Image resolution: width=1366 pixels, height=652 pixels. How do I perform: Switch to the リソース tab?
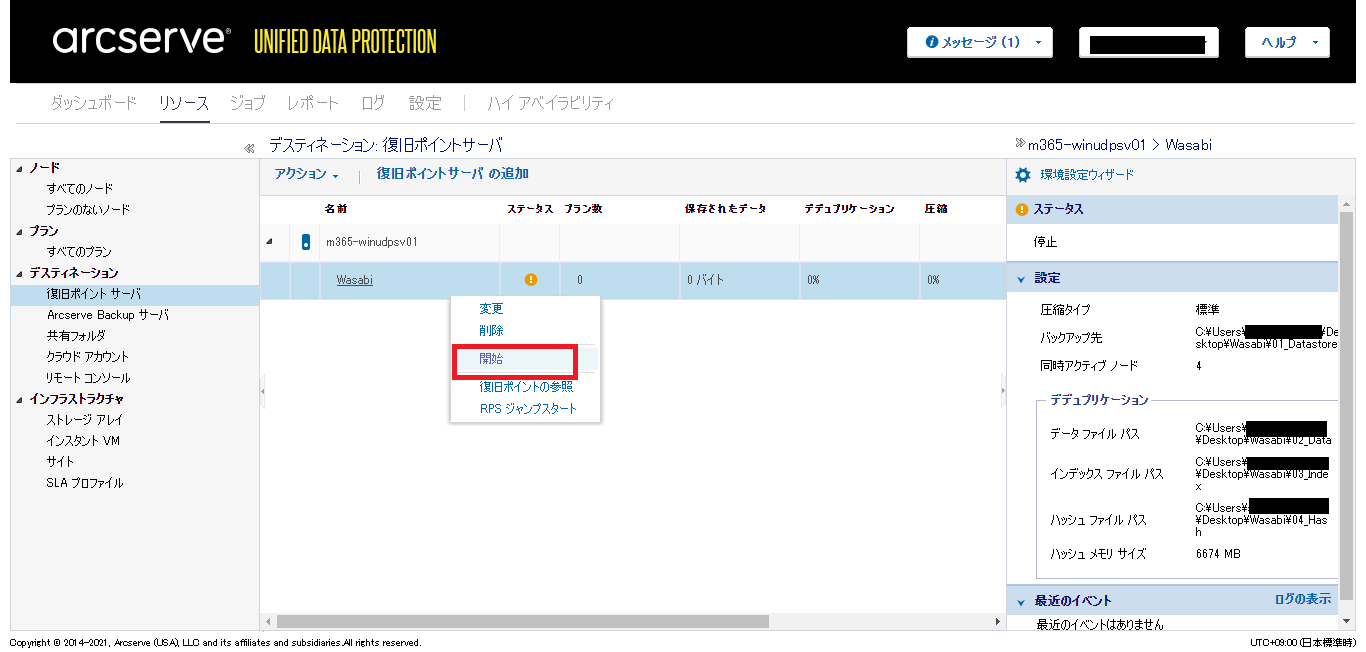click(x=184, y=103)
